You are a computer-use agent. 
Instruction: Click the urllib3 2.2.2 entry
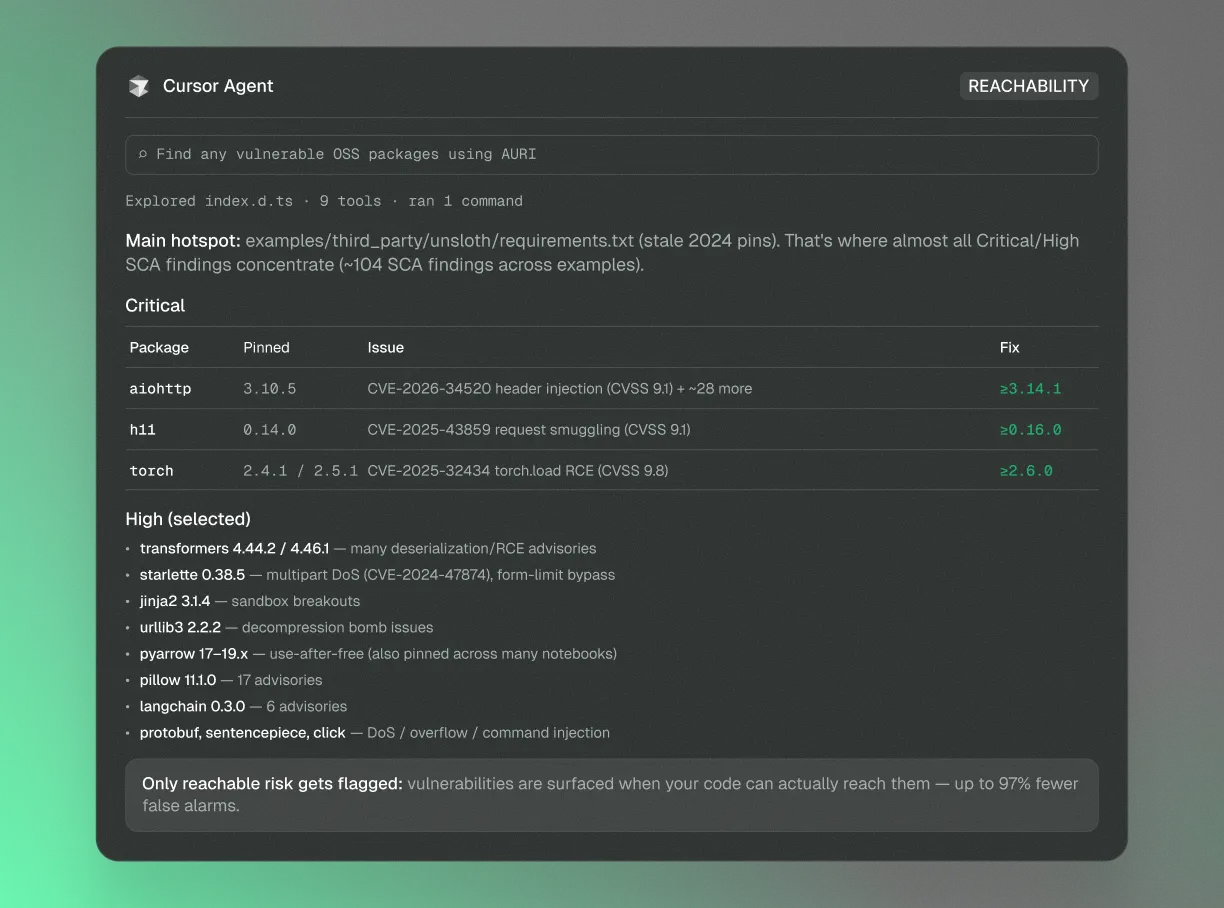[286, 628]
